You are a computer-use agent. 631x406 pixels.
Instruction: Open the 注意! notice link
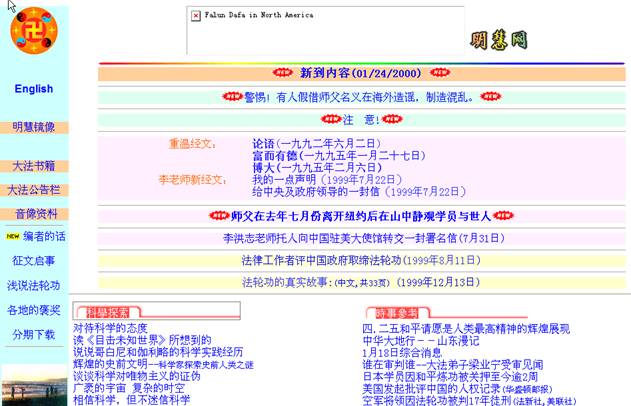361,120
